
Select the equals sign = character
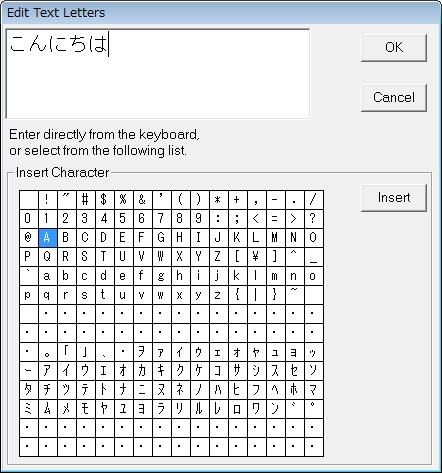[276, 219]
